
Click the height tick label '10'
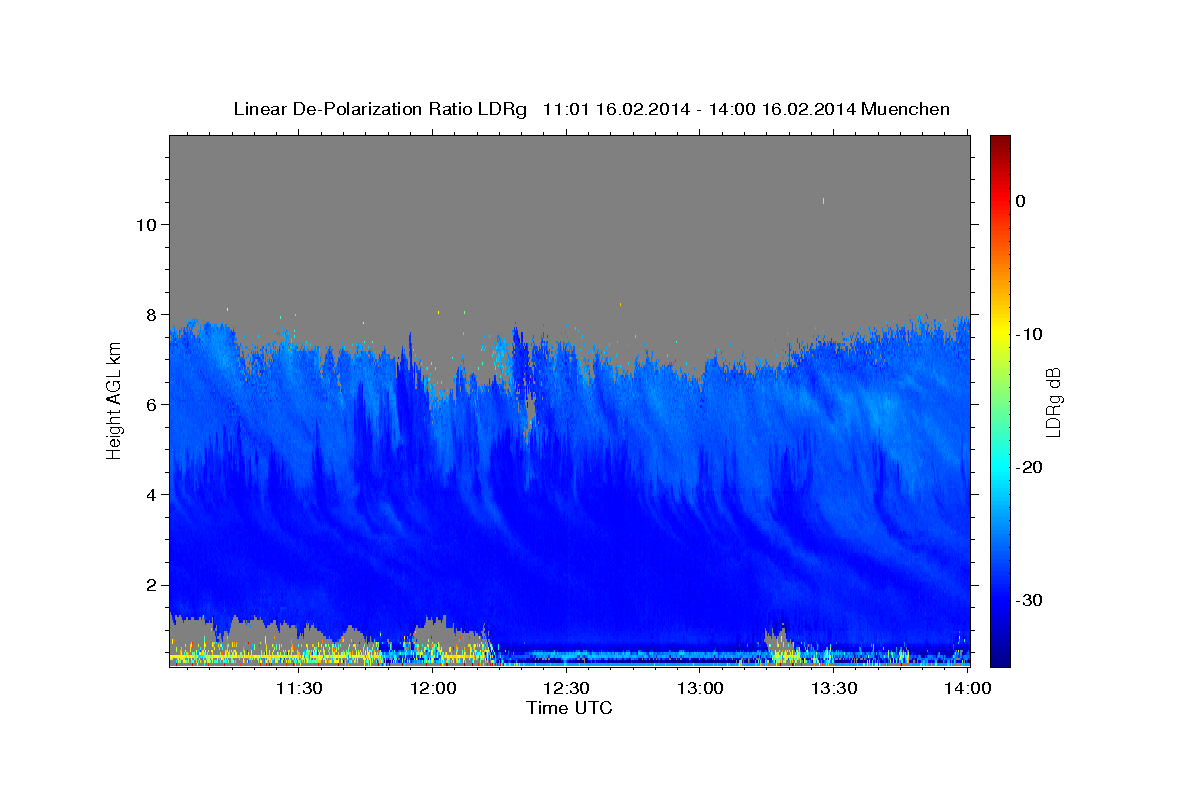coord(145,224)
